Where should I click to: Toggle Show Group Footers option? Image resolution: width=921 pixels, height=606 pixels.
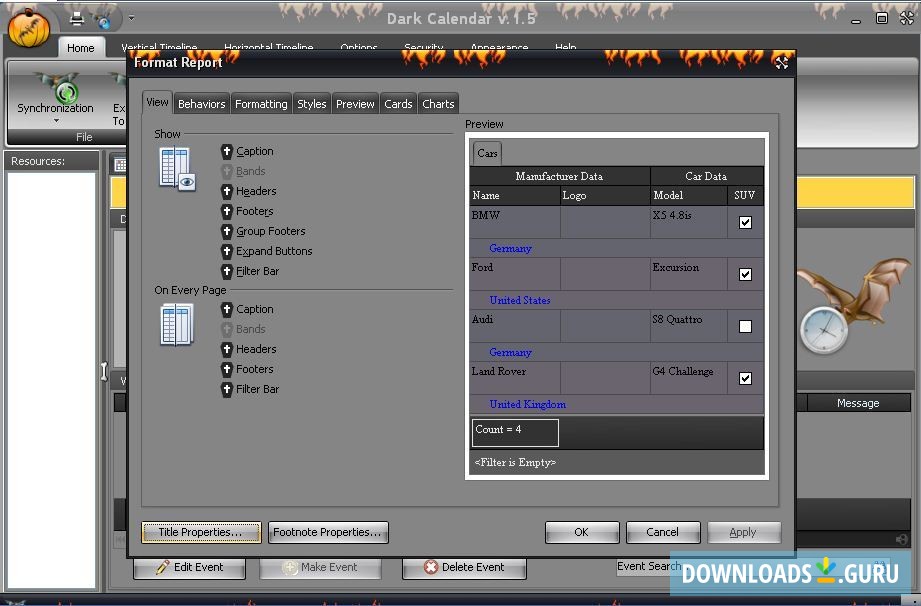coord(263,231)
